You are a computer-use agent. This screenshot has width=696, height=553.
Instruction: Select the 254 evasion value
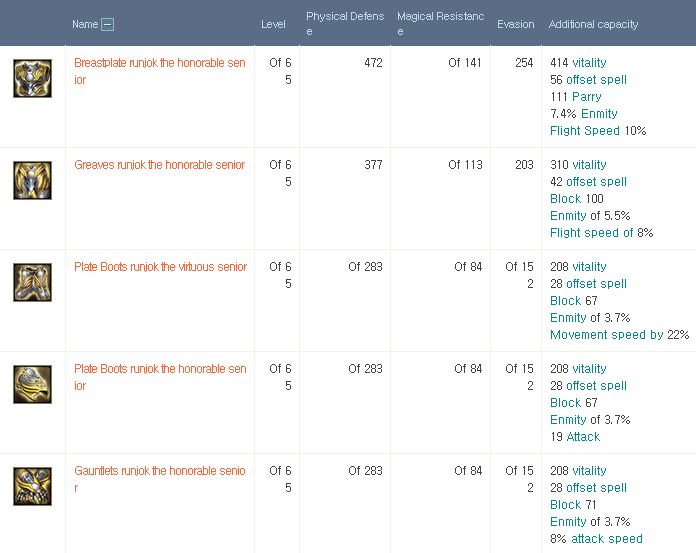(x=524, y=63)
